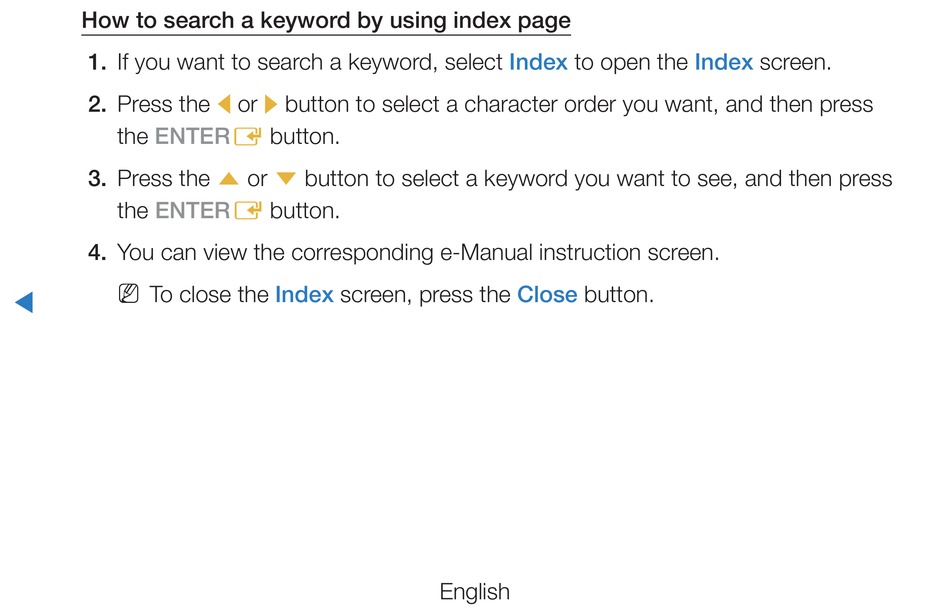Select the 'How to search a keyword' heading

click(x=326, y=21)
